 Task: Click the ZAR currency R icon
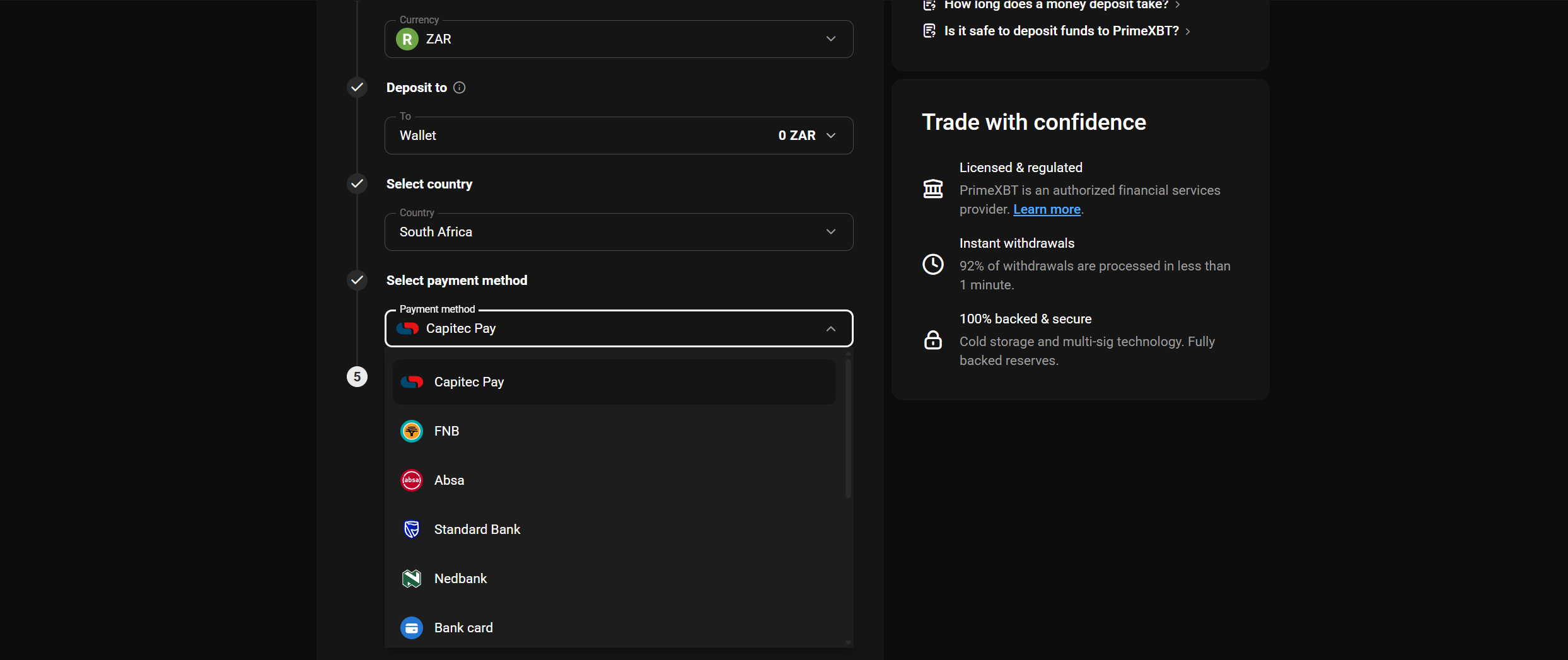pos(407,39)
